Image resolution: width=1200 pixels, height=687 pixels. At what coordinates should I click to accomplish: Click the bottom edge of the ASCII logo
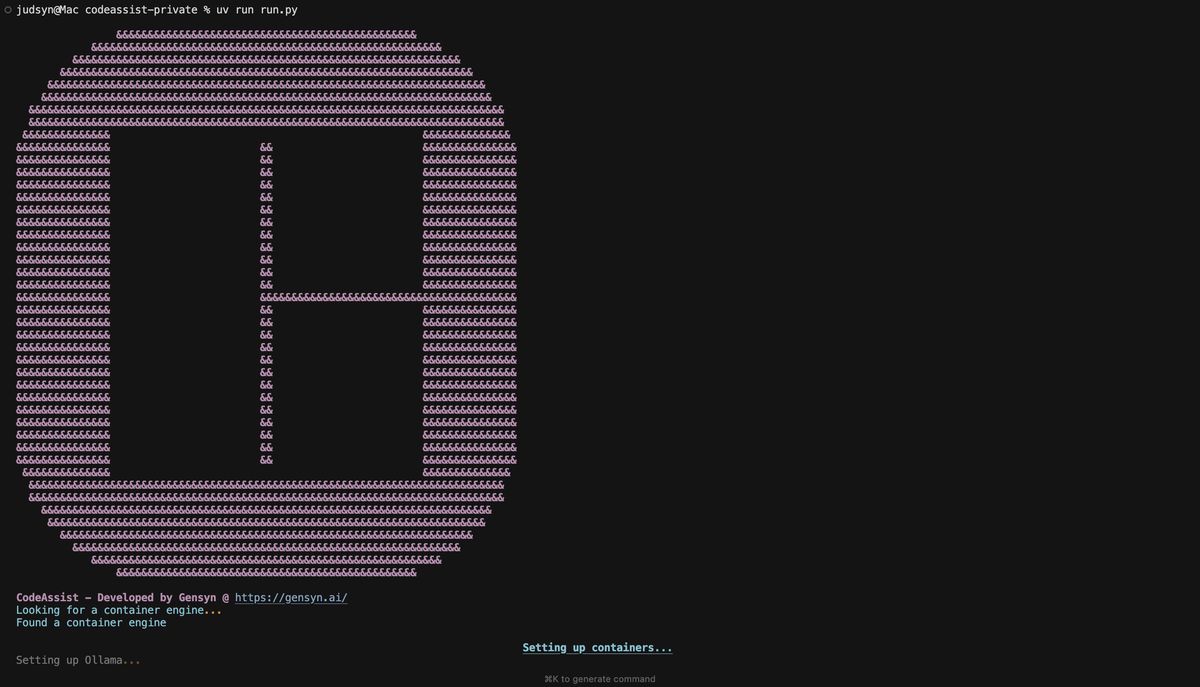point(267,572)
